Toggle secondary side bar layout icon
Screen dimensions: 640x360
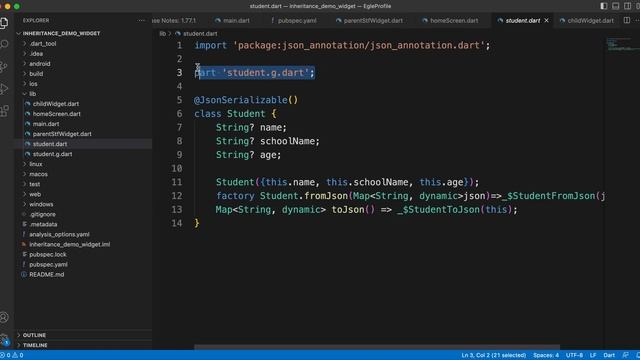point(627,6)
